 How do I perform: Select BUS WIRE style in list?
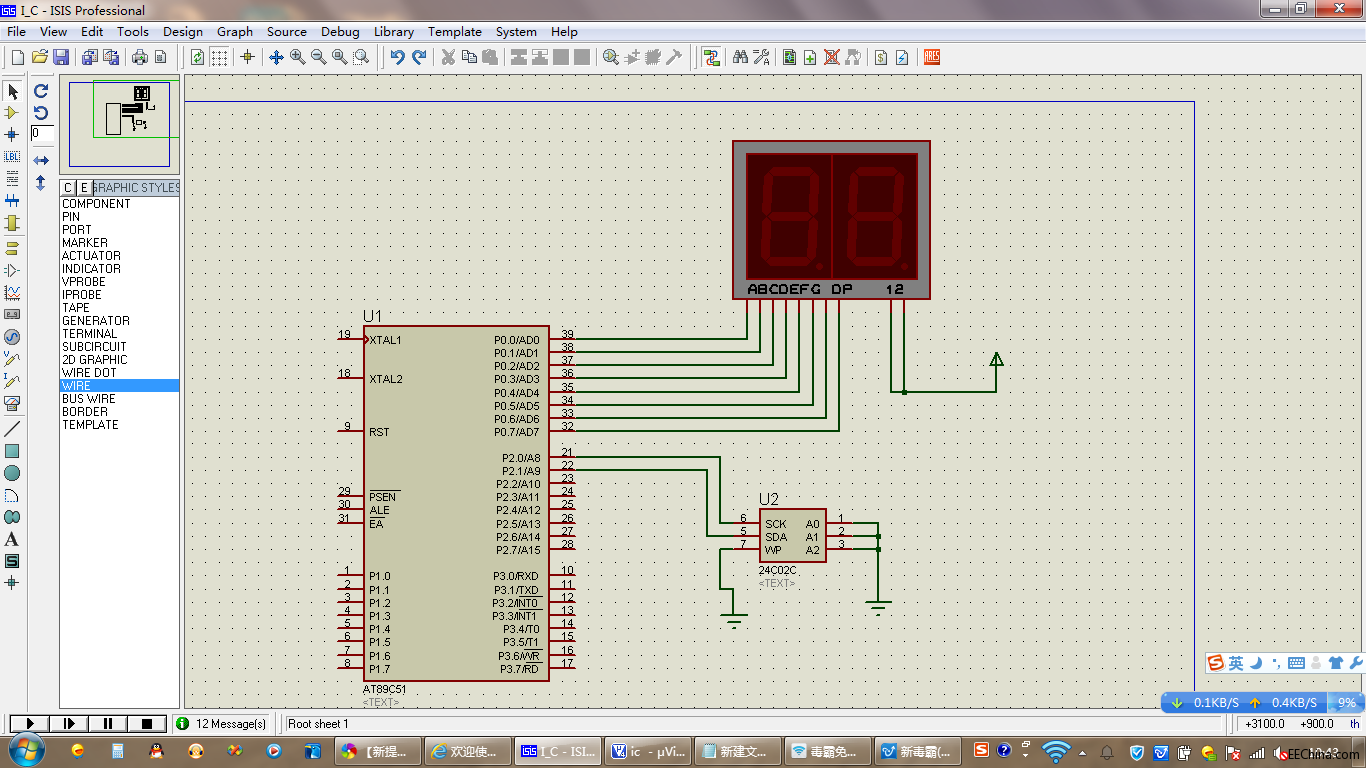tap(88, 399)
